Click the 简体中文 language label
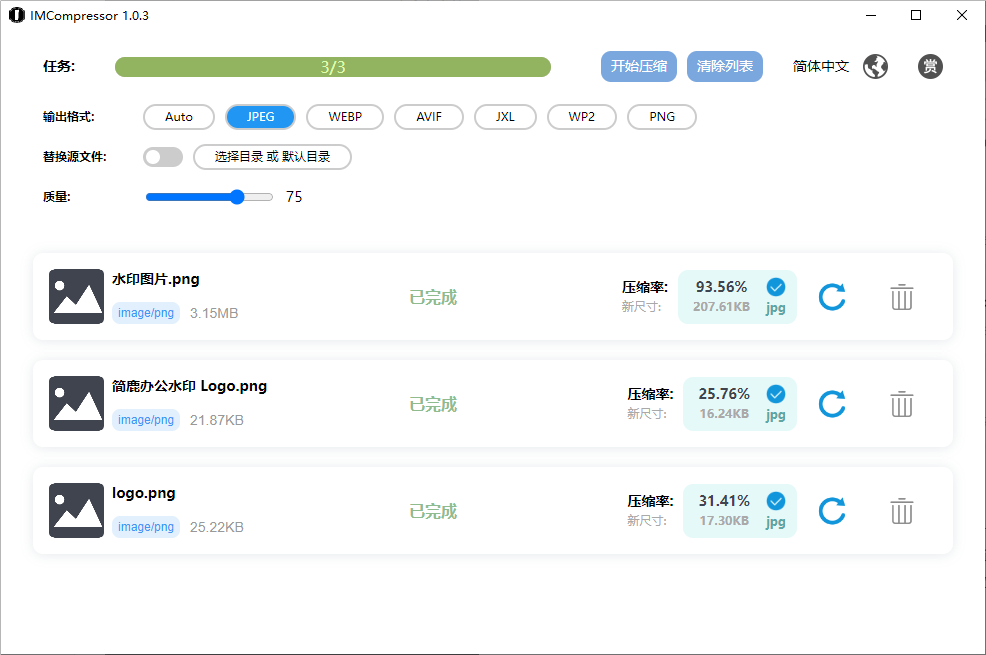Image resolution: width=986 pixels, height=655 pixels. click(821, 67)
